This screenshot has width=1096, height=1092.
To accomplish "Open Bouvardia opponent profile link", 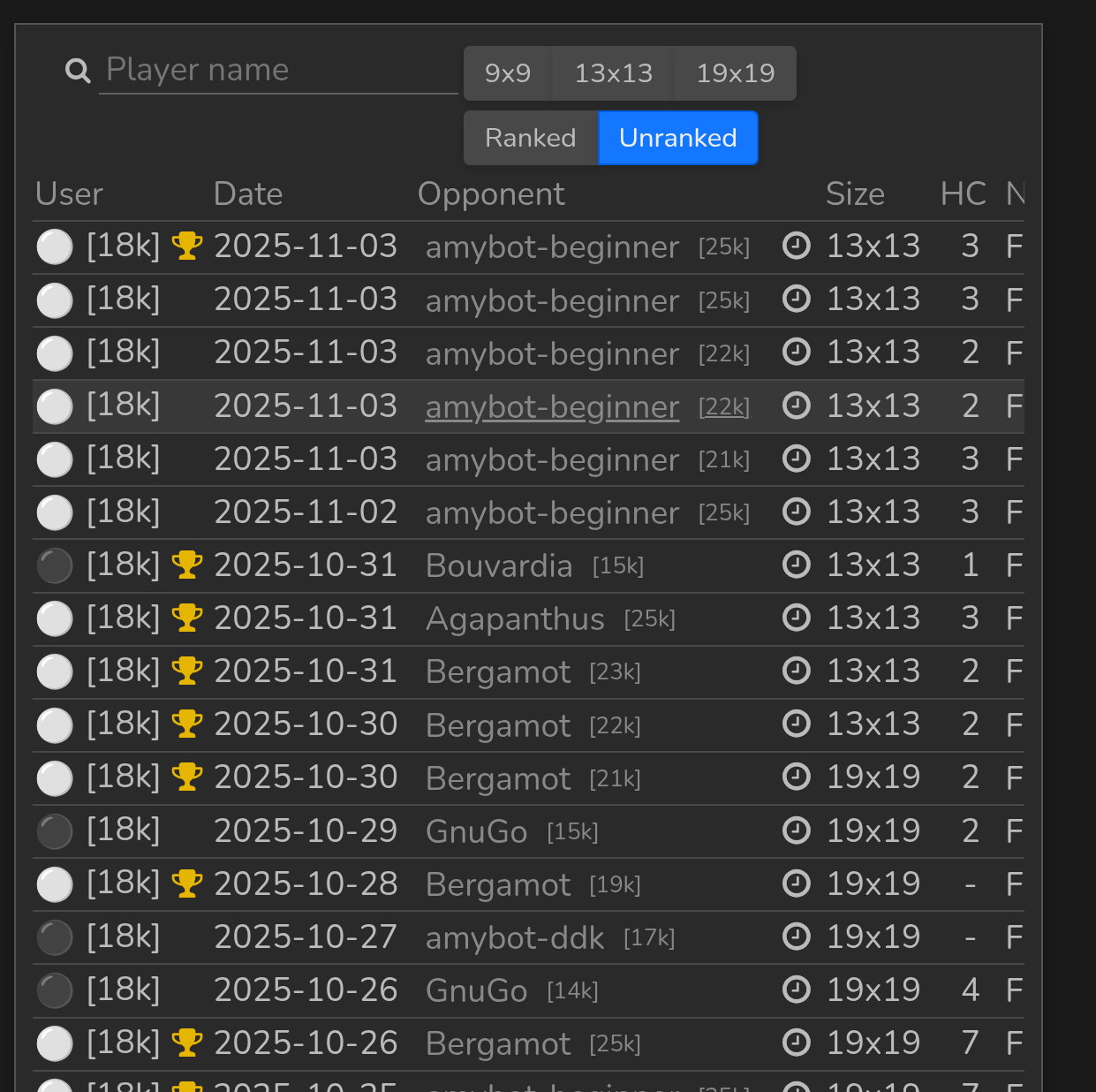I will click(499, 566).
